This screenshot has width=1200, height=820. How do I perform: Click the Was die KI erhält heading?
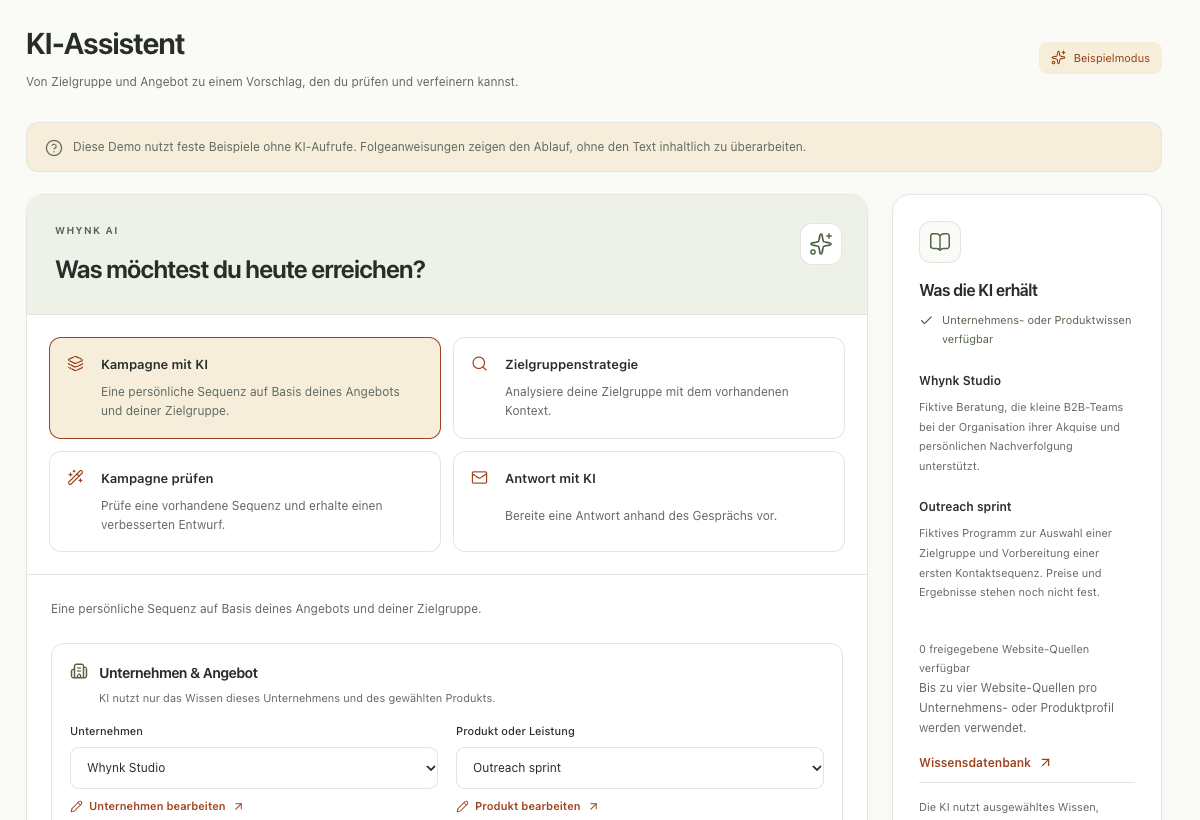[978, 290]
